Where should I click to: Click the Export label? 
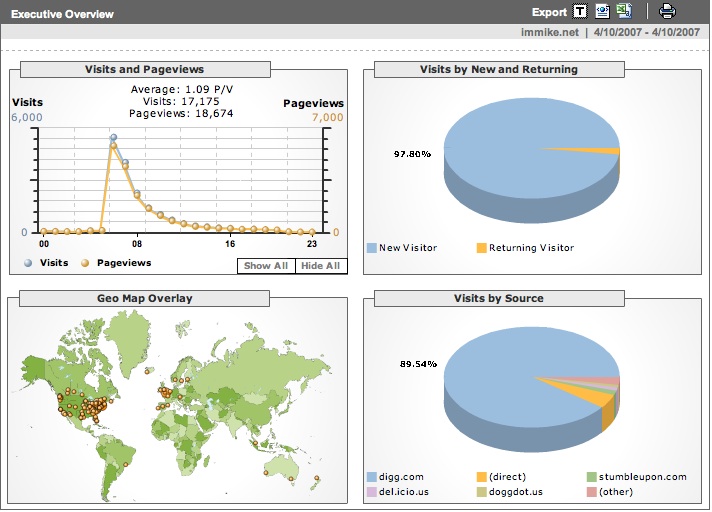(x=549, y=12)
